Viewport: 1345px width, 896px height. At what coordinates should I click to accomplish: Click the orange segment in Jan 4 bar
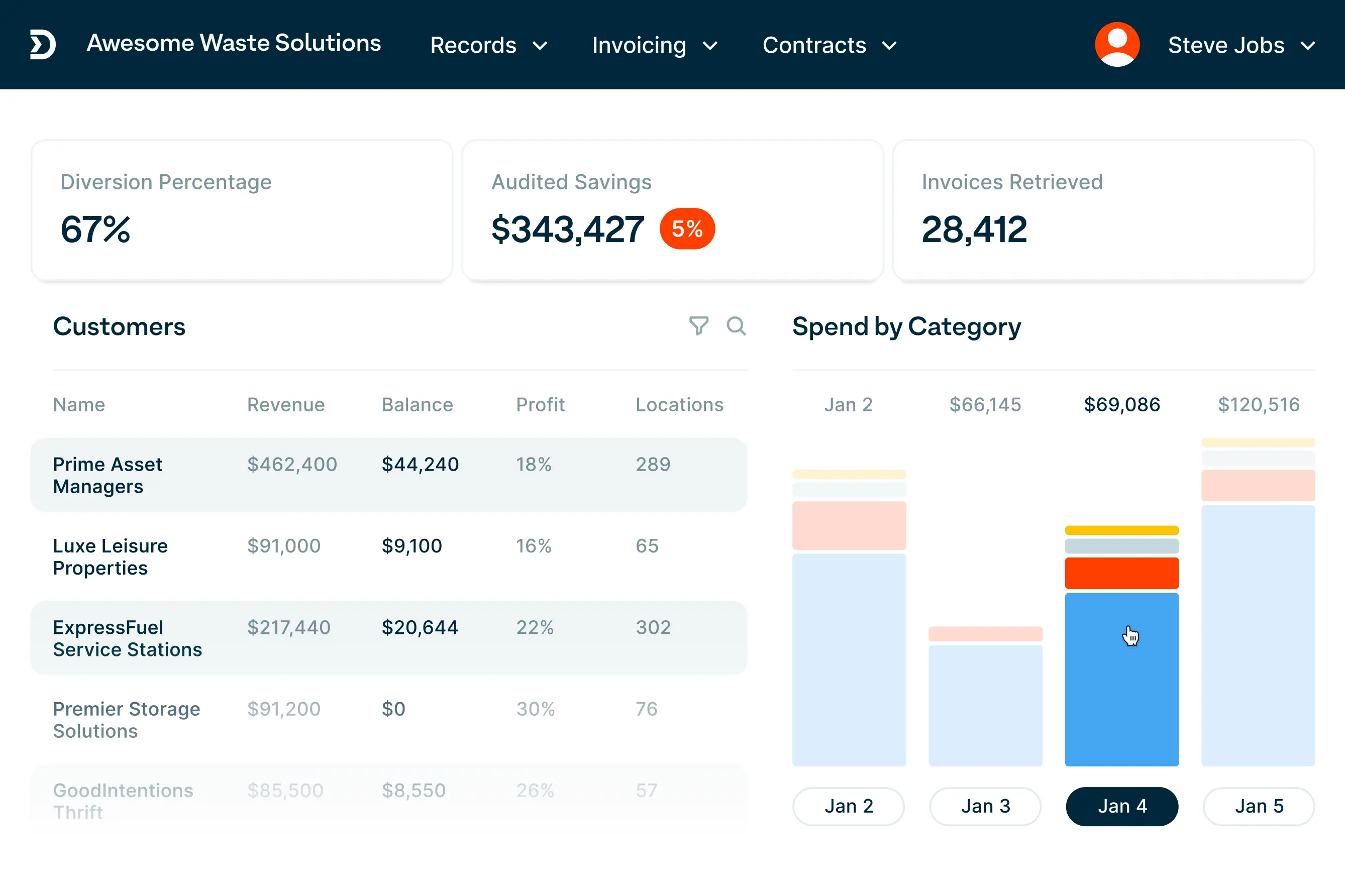pyautogui.click(x=1121, y=573)
